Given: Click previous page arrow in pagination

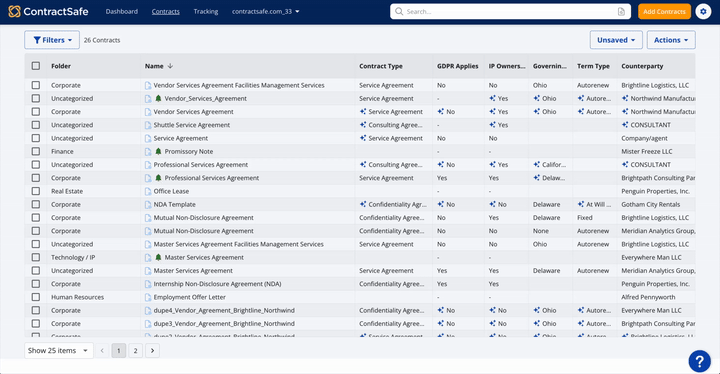Looking at the screenshot, I should coord(102,351).
